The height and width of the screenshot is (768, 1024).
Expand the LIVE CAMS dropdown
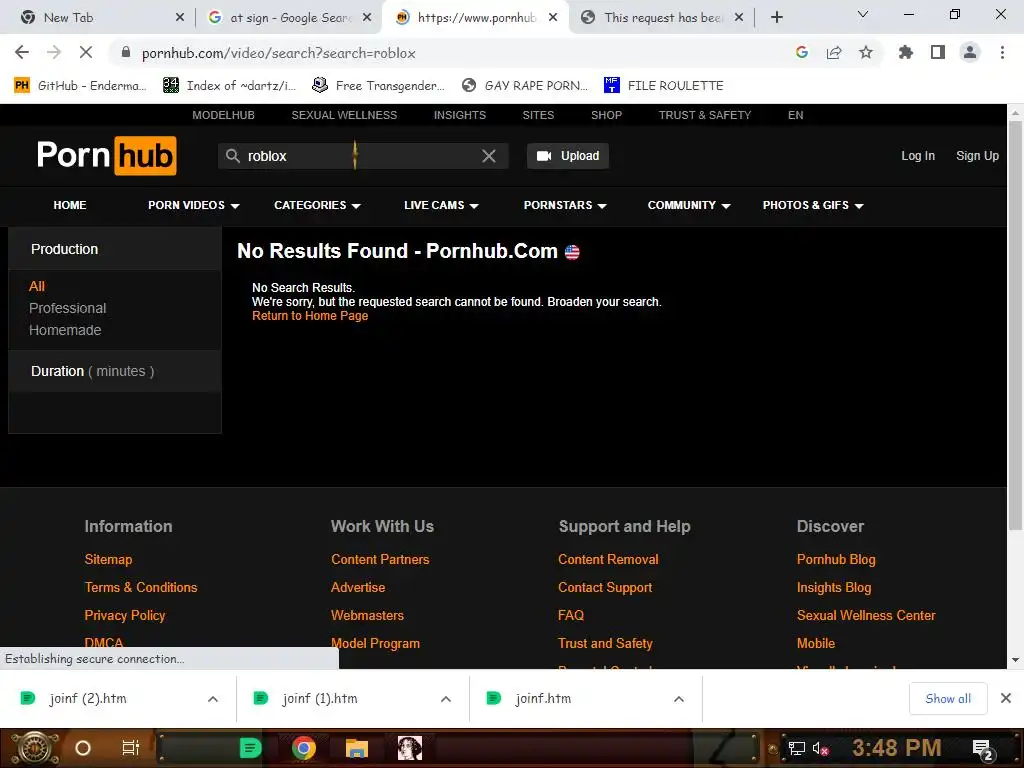tap(441, 205)
